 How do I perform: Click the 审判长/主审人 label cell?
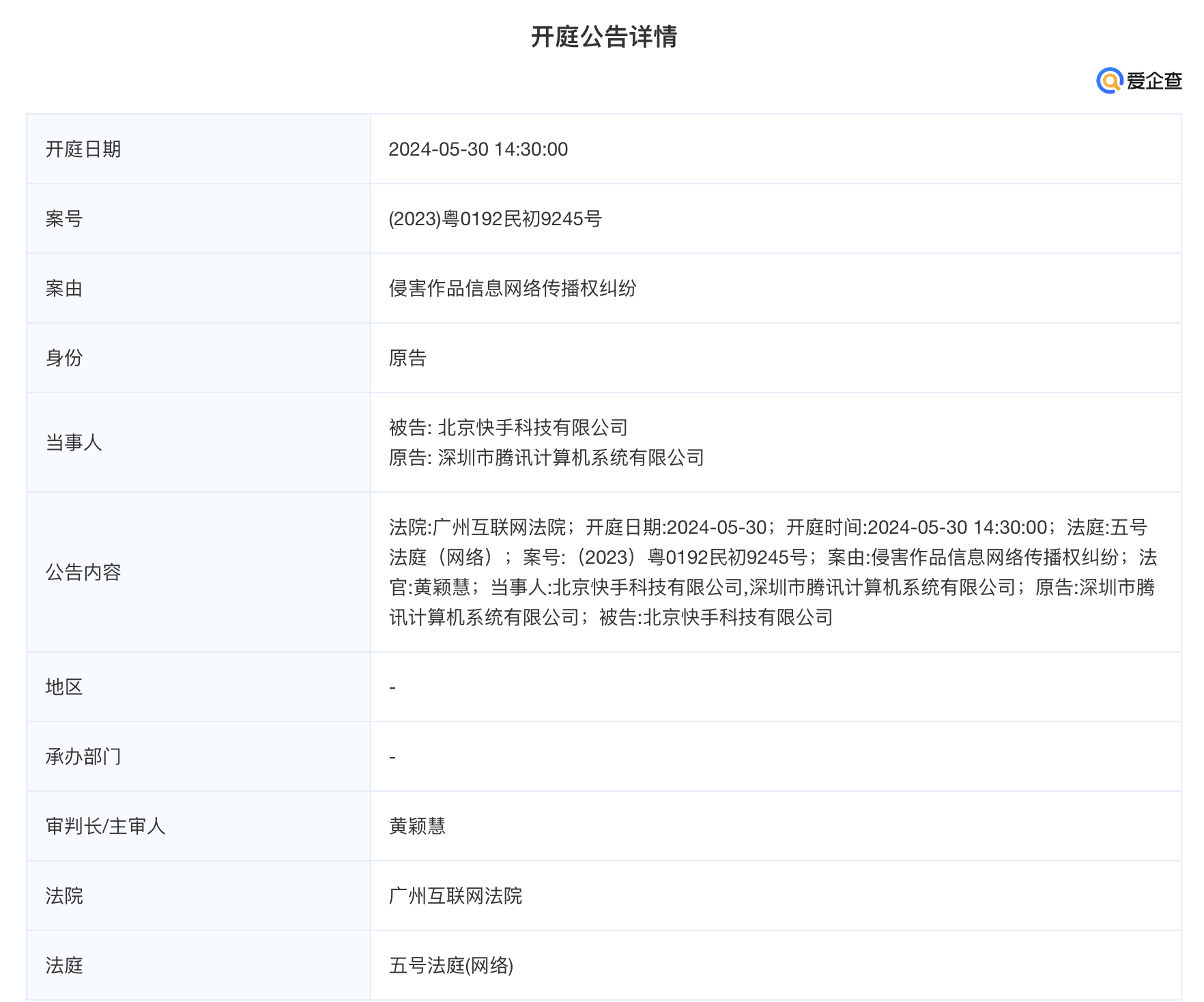199,826
